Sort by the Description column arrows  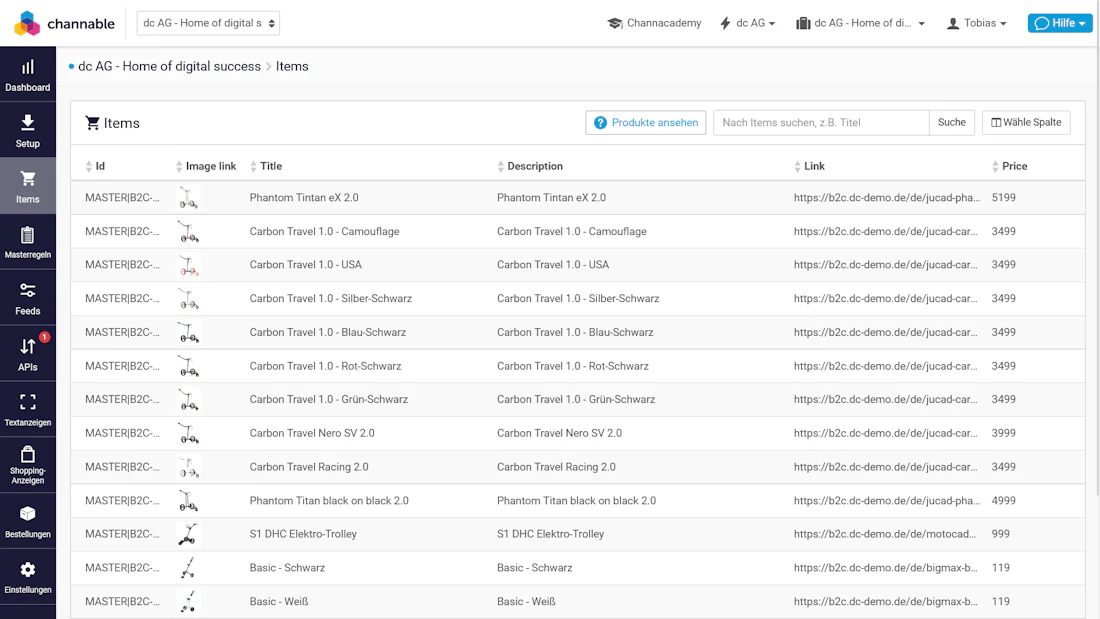click(500, 166)
